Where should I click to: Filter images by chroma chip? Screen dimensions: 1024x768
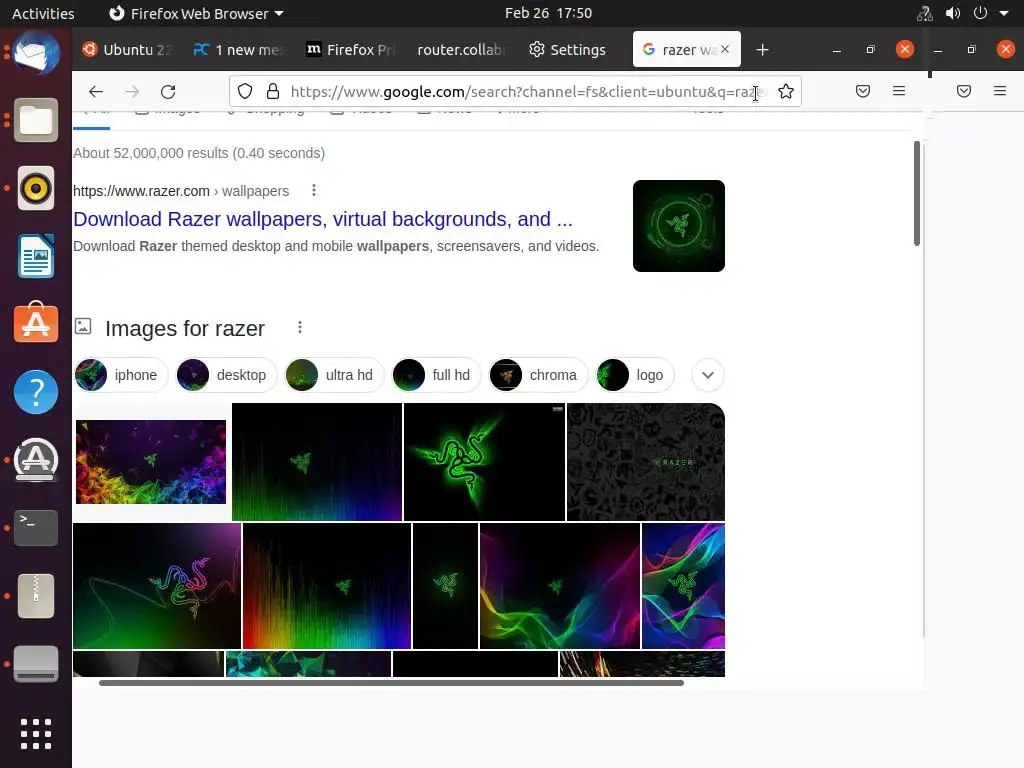(539, 375)
